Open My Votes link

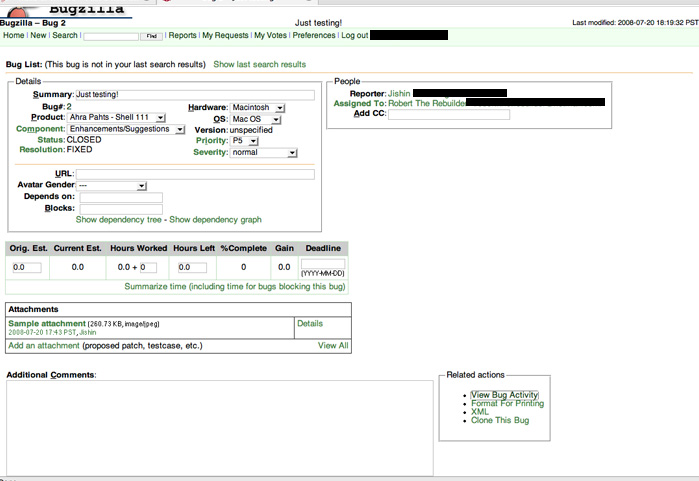270,35
